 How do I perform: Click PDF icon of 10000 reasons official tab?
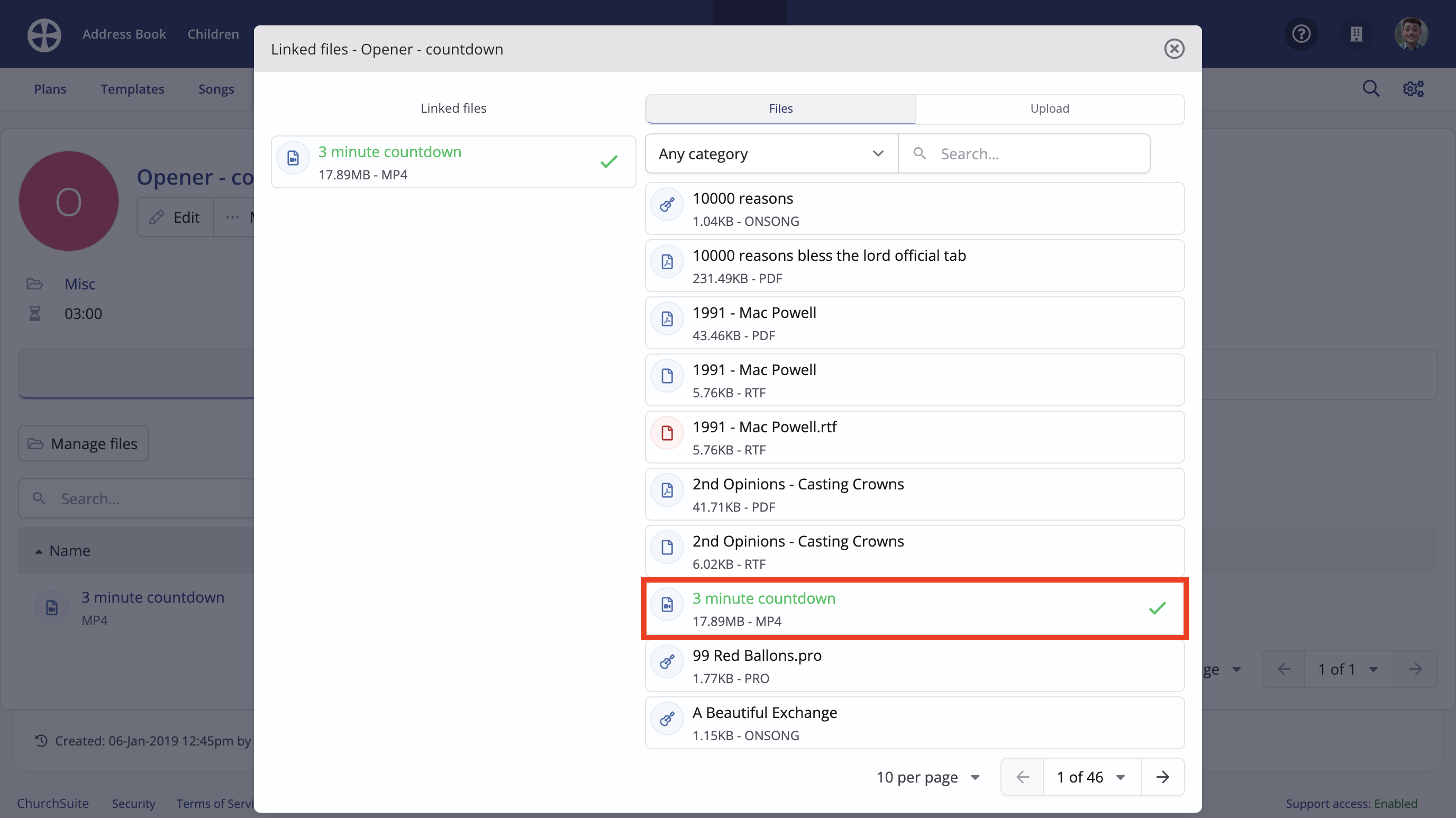667,262
